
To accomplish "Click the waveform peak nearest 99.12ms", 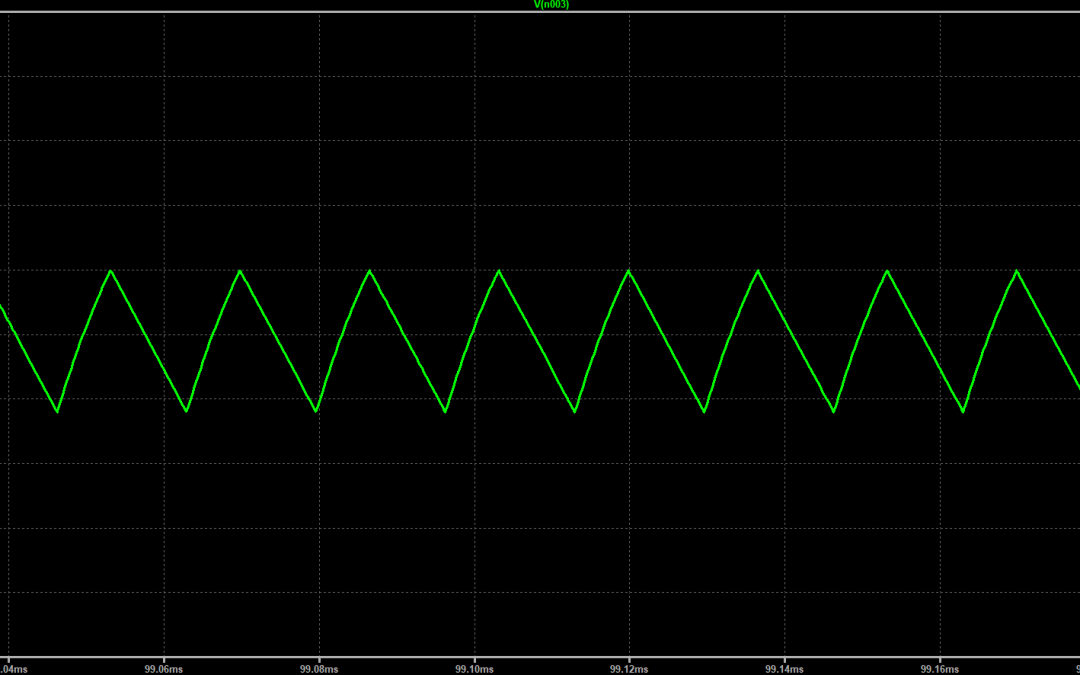I will 629,271.
